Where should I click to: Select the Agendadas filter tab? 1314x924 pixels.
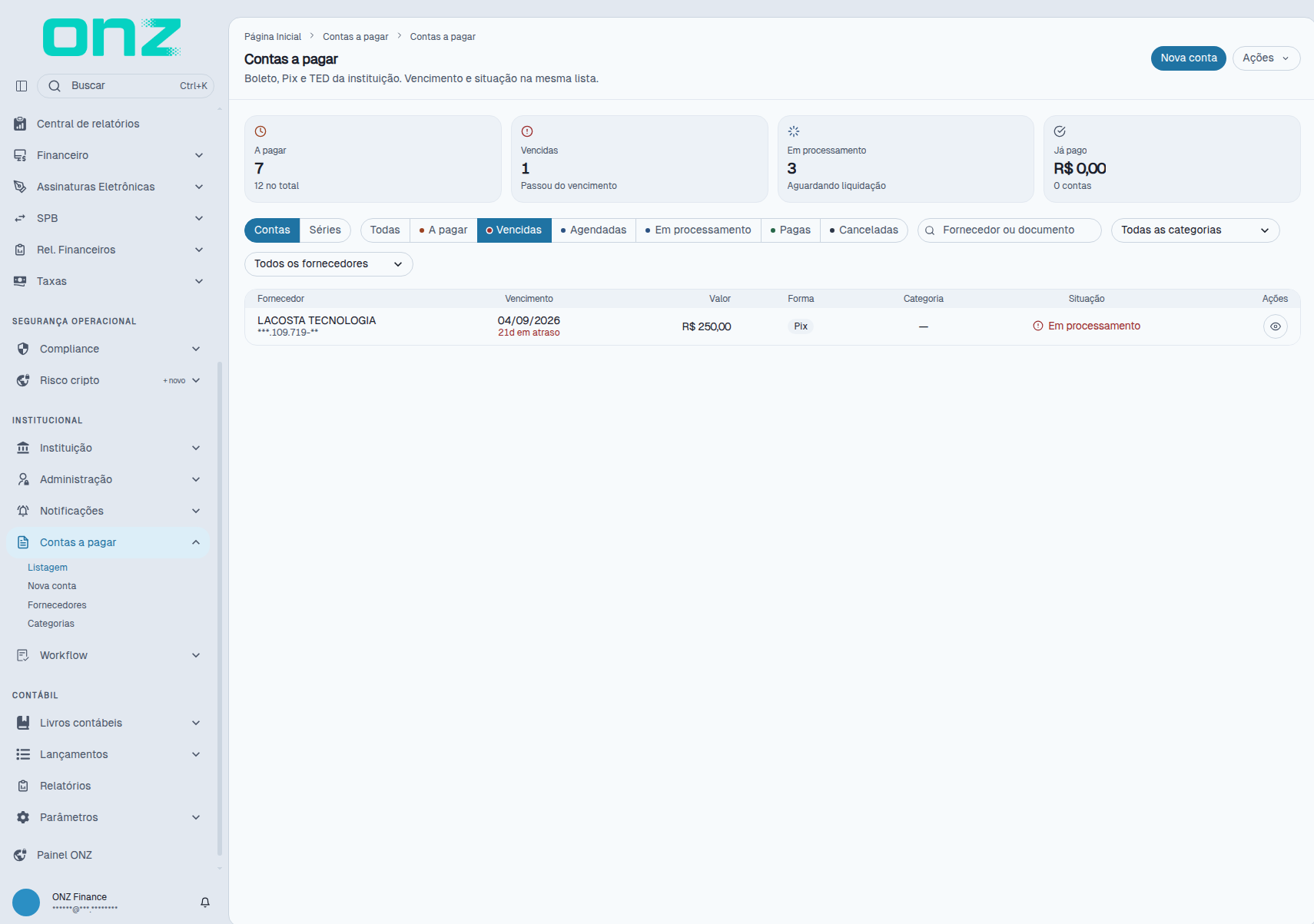pos(593,230)
